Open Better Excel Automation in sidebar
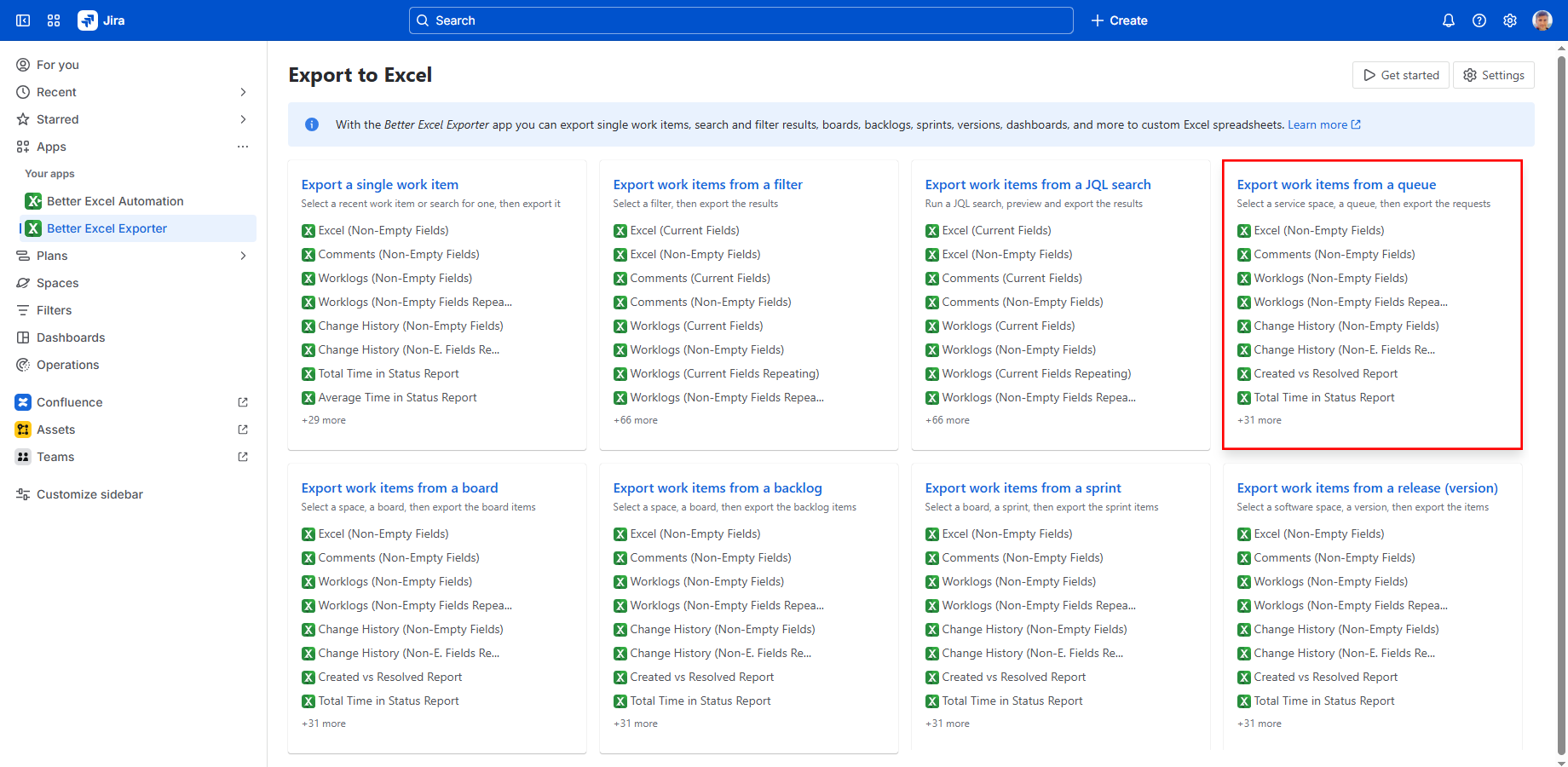The height and width of the screenshot is (767, 1568). [x=115, y=201]
